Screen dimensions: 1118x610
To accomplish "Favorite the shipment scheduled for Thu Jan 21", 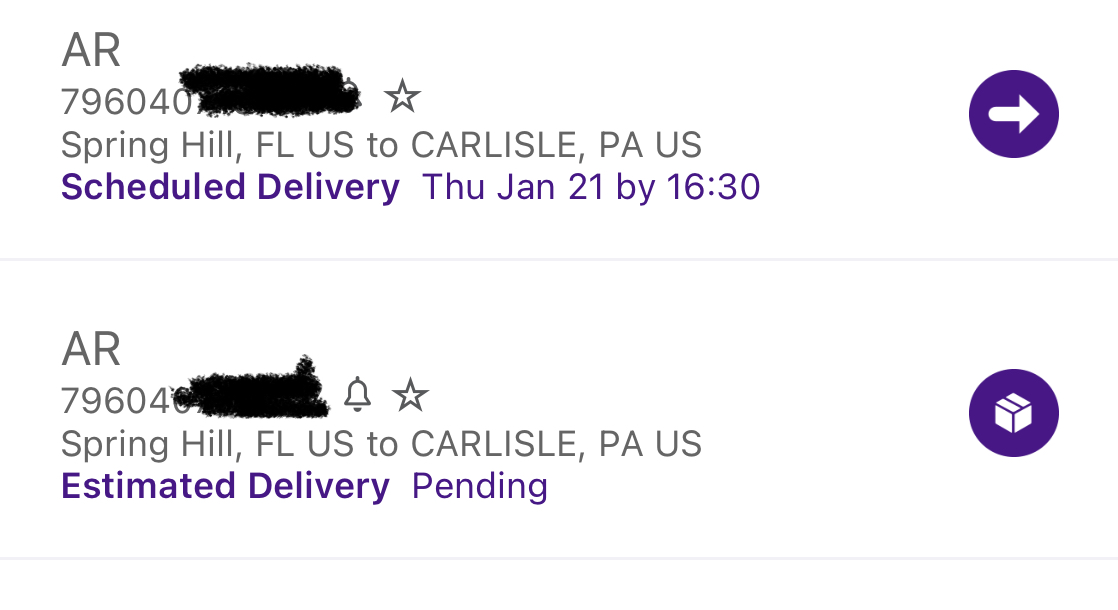I will click(x=403, y=97).
